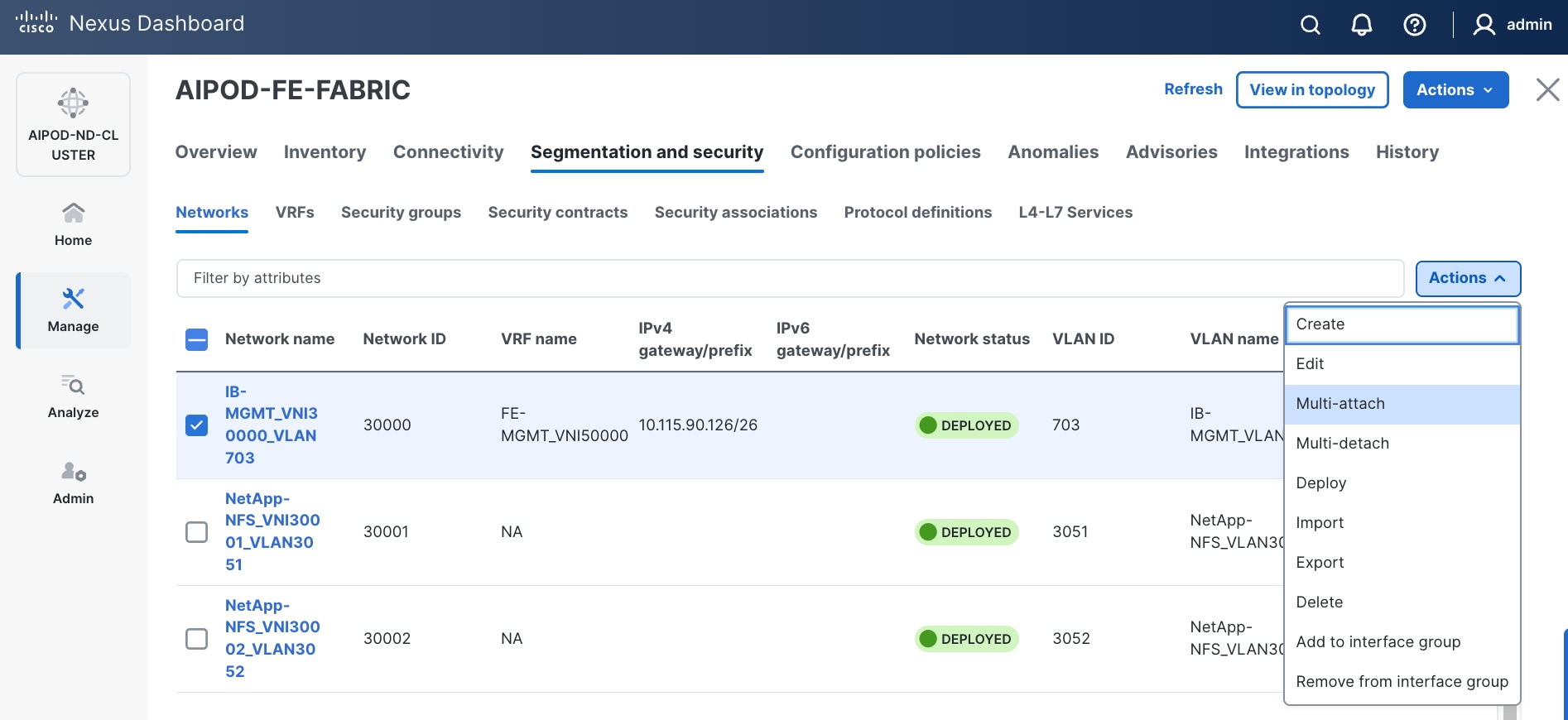
Task: Open the Admin section icon
Action: click(73, 472)
